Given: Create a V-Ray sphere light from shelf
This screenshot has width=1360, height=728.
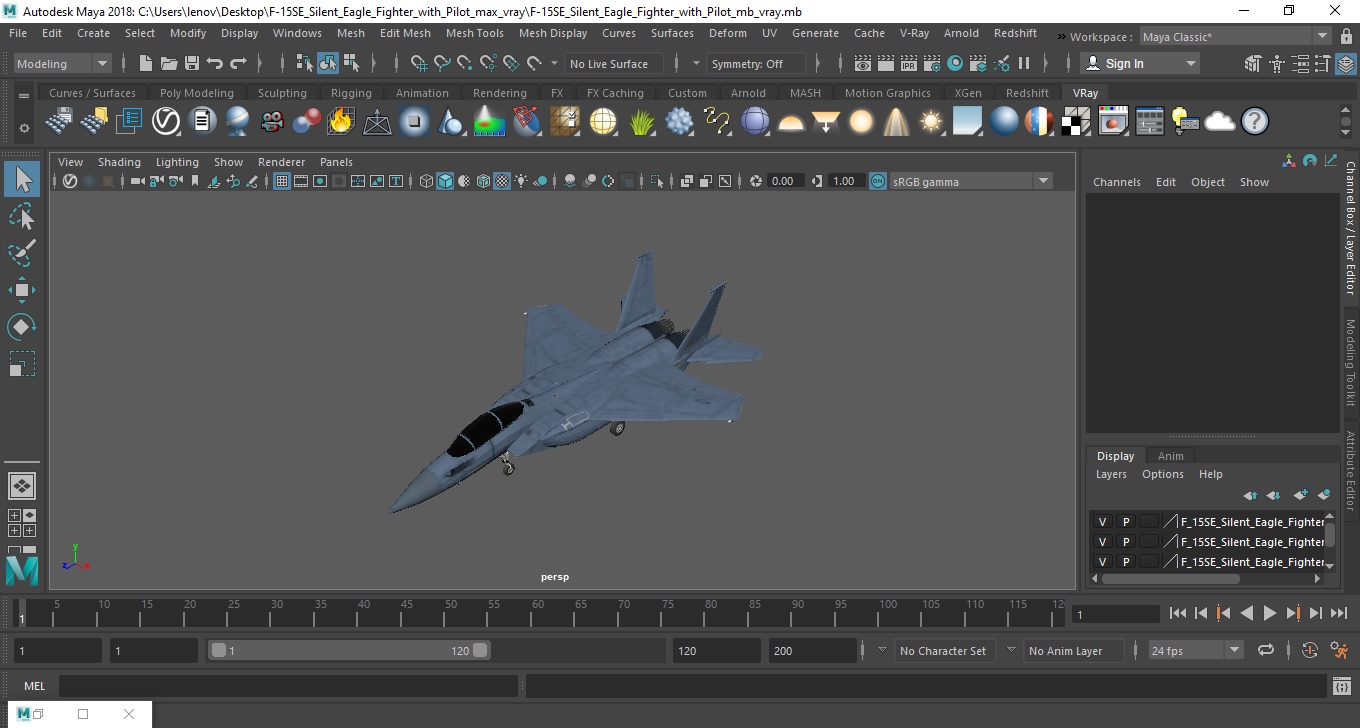Looking at the screenshot, I should pyautogui.click(x=861, y=122).
